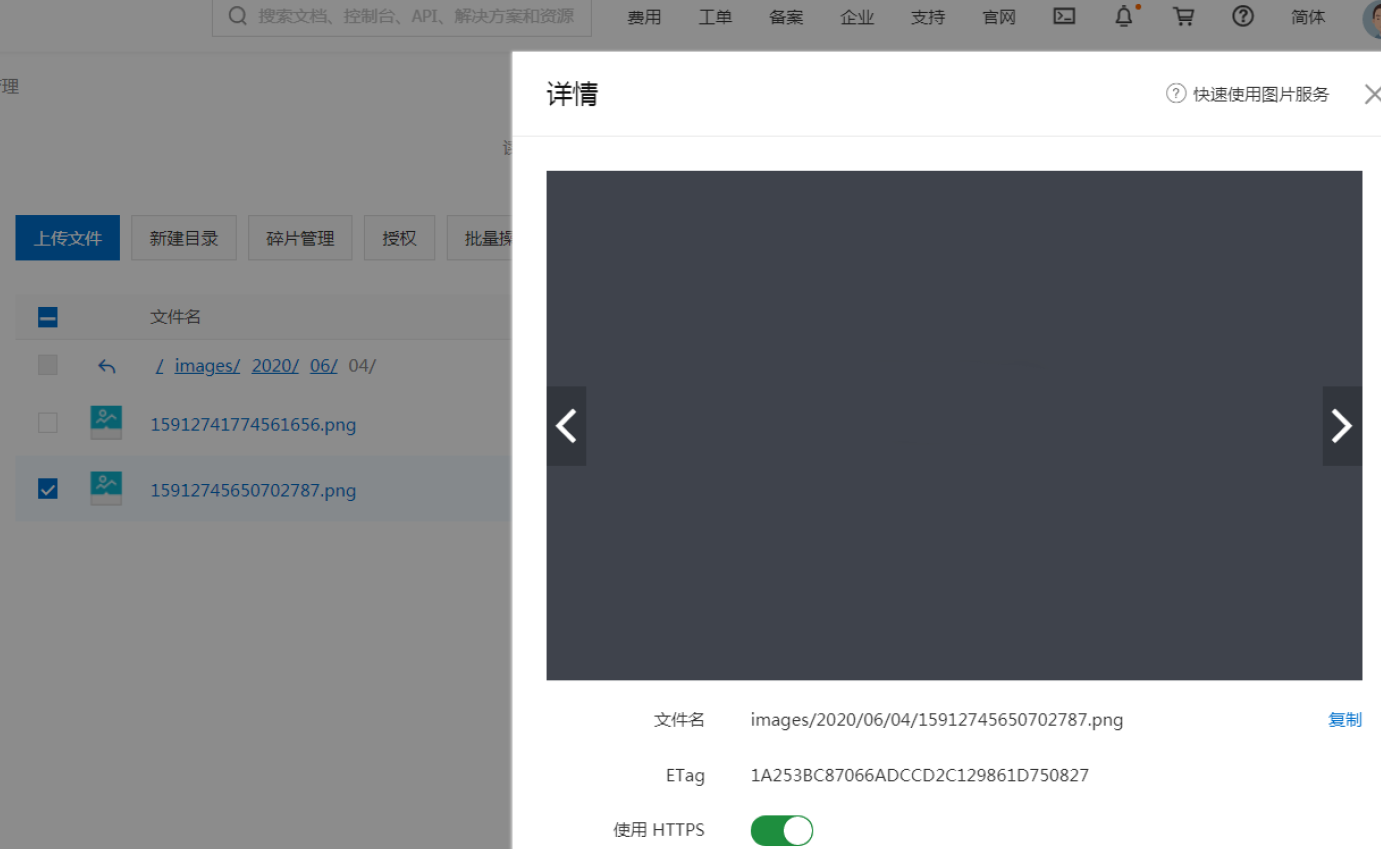
Task: Click the back arrow to parent folder
Action: click(107, 367)
